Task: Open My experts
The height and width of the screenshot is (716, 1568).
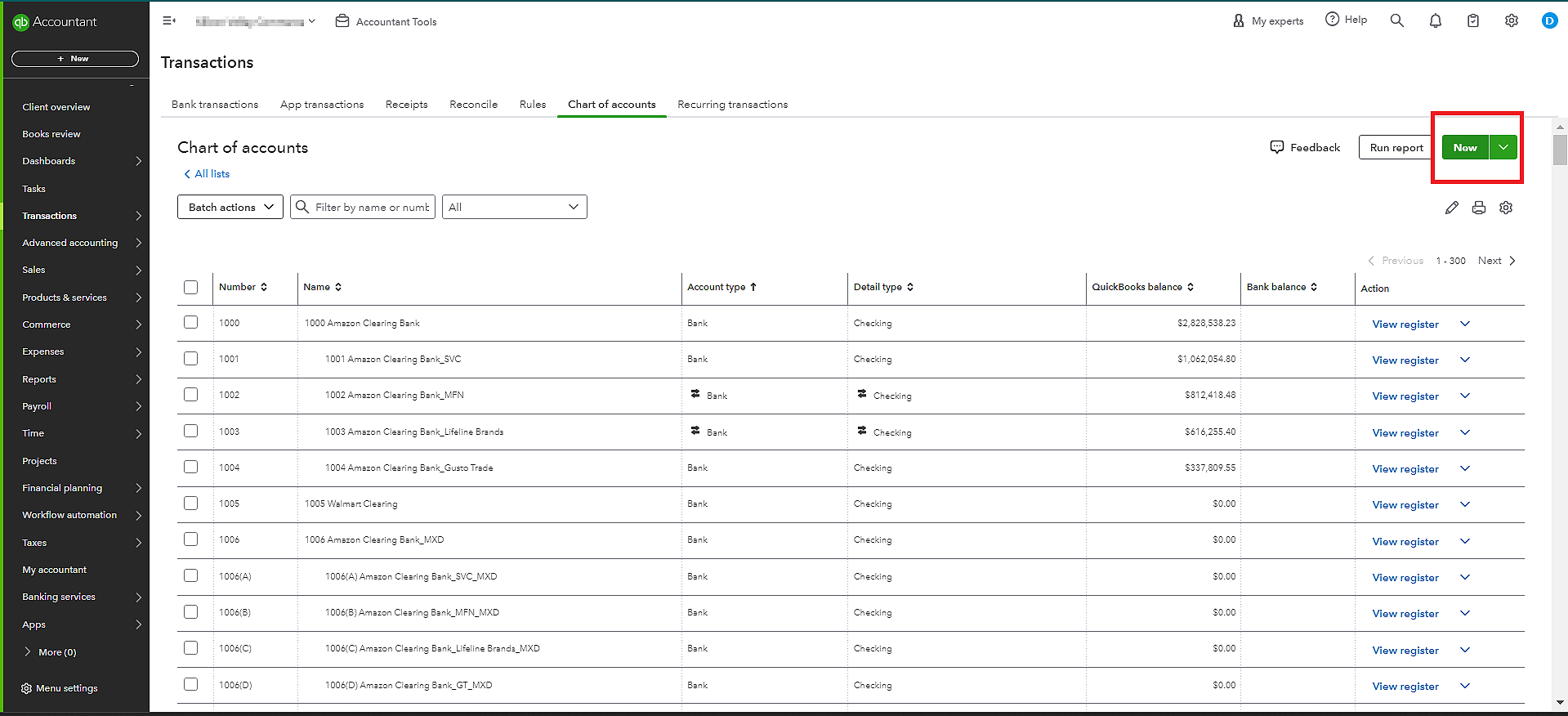Action: coord(1268,20)
